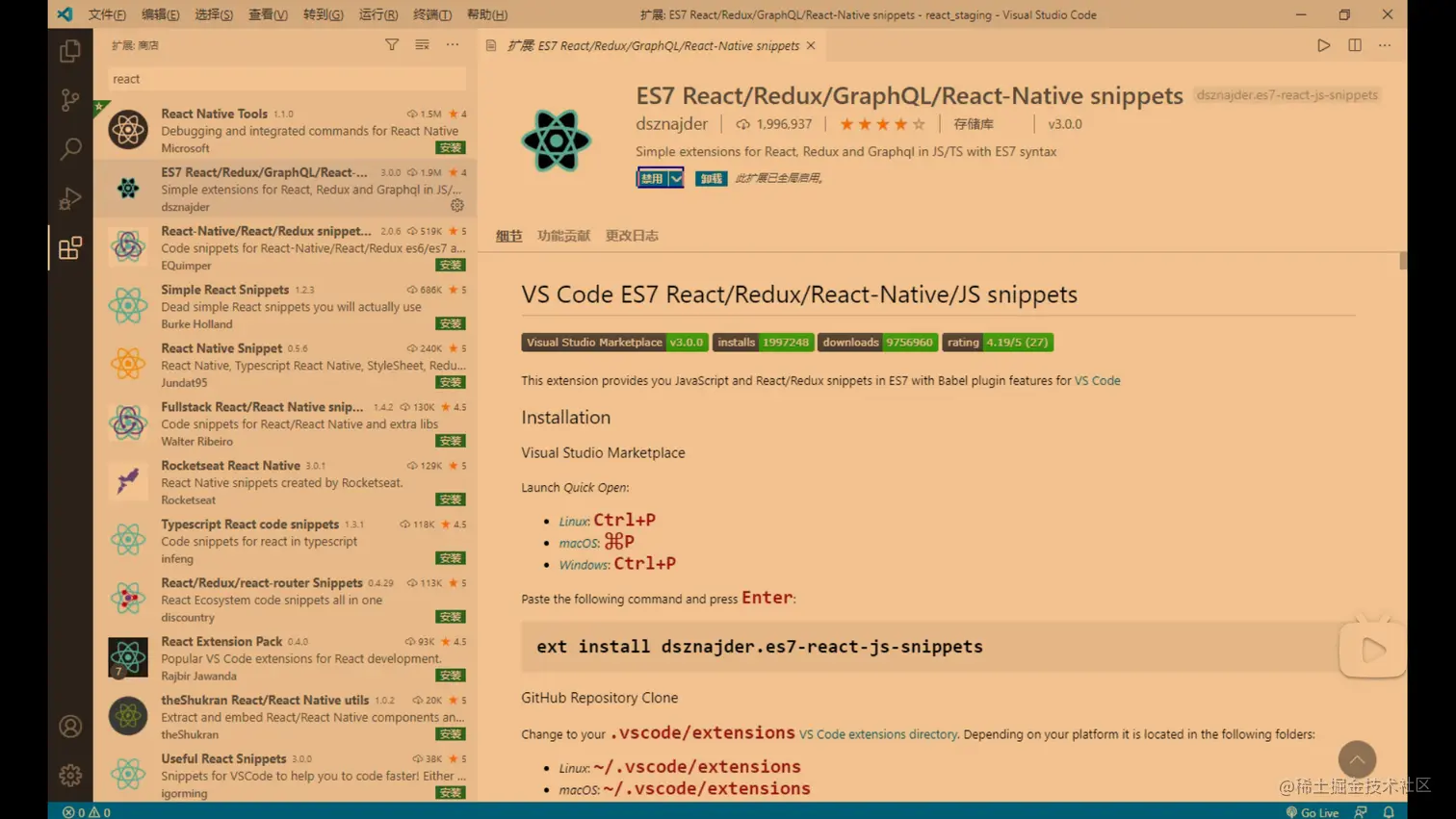The height and width of the screenshot is (819, 1456).
Task: Install React Extension Pack
Action: (451, 676)
